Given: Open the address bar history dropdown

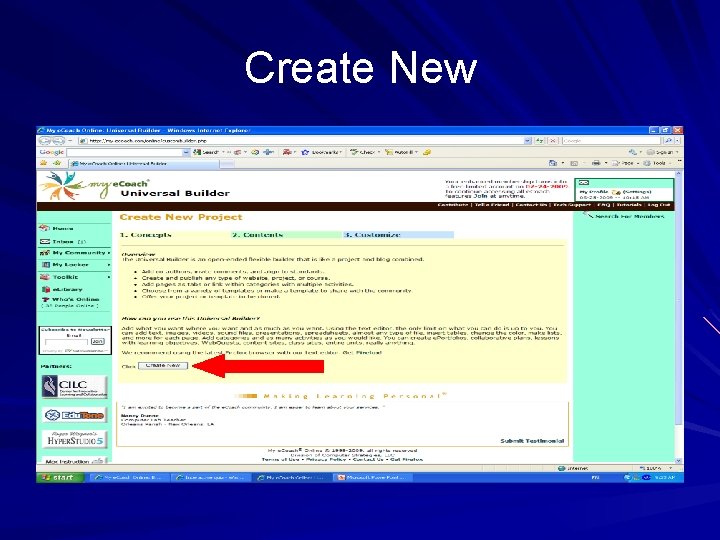Looking at the screenshot, I should pos(528,141).
